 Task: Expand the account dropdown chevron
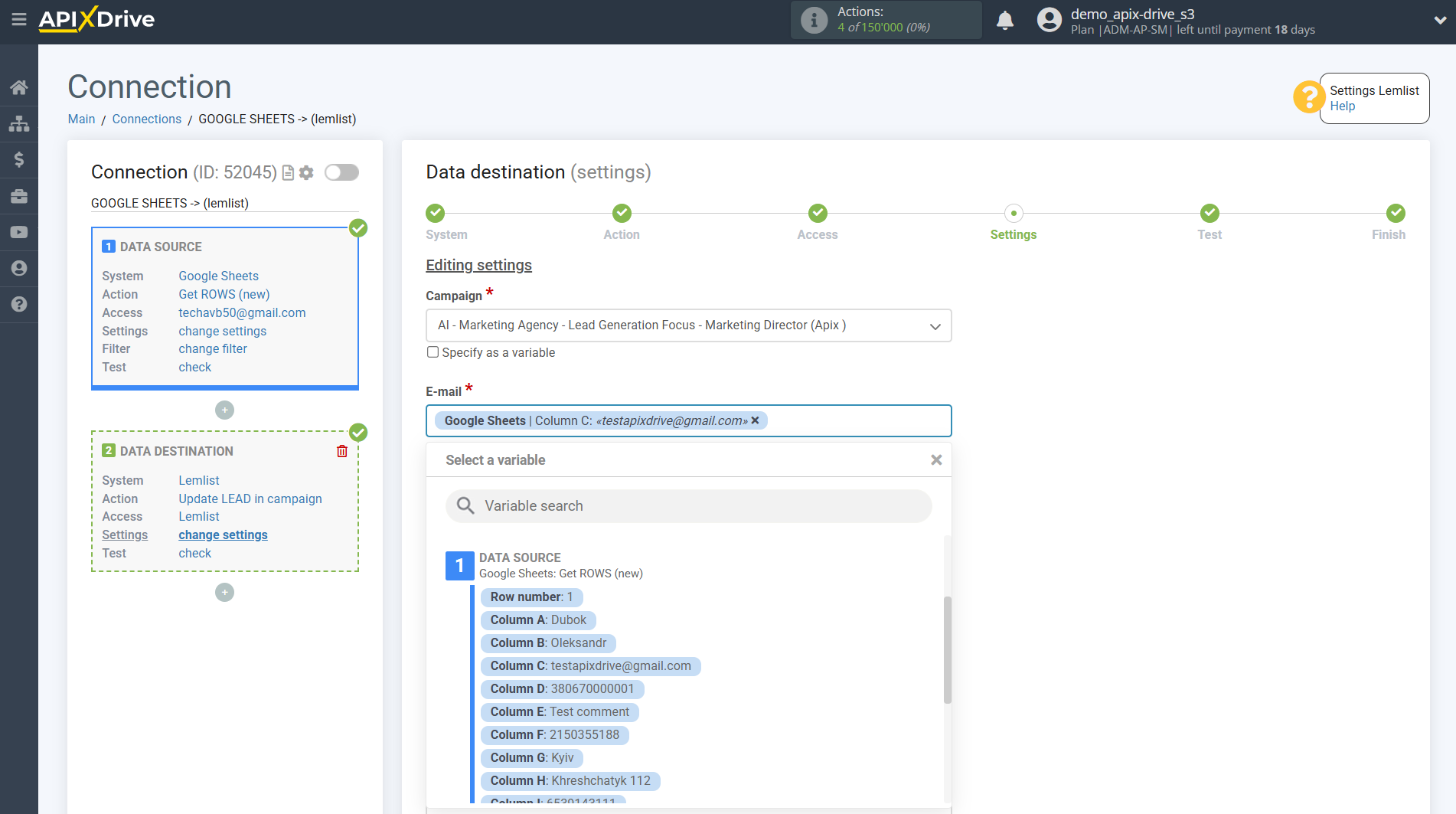(x=1440, y=21)
